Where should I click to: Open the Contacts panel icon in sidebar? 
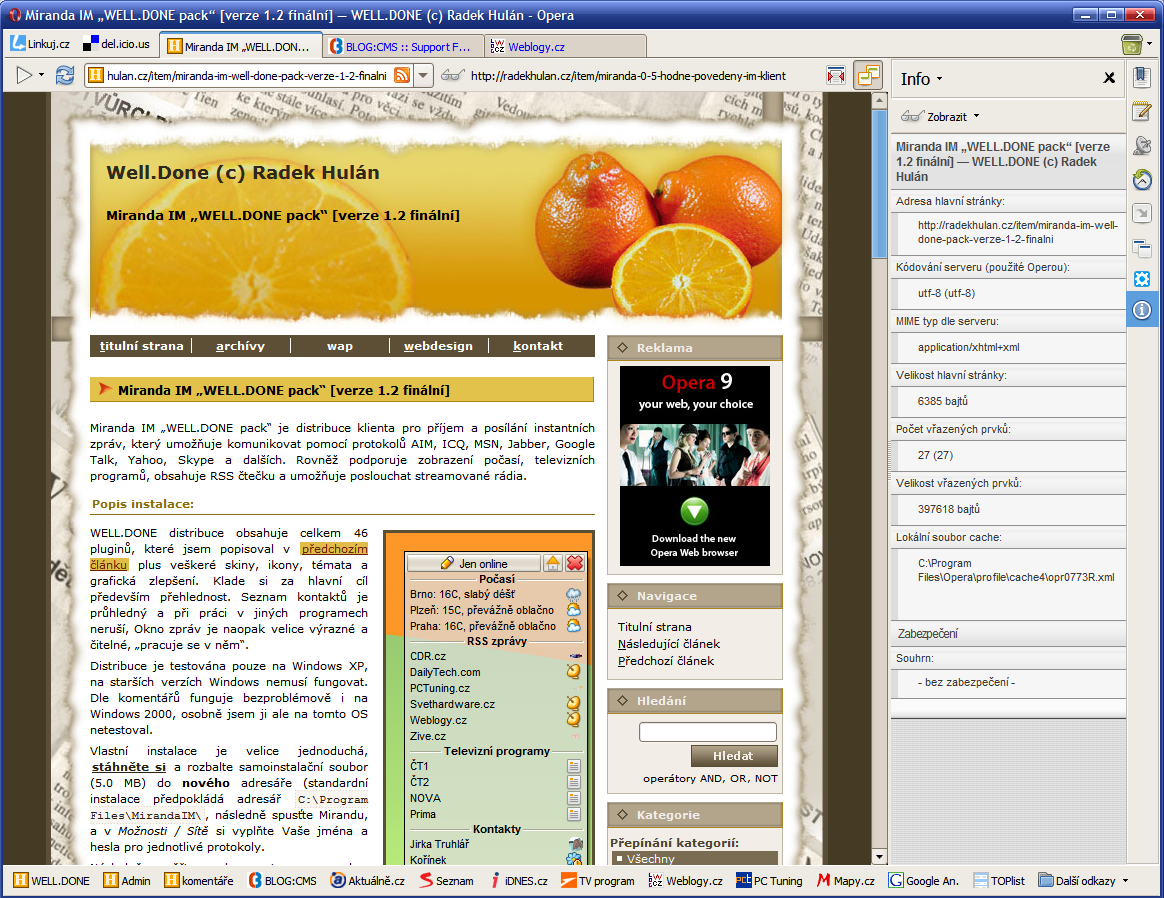1142,145
